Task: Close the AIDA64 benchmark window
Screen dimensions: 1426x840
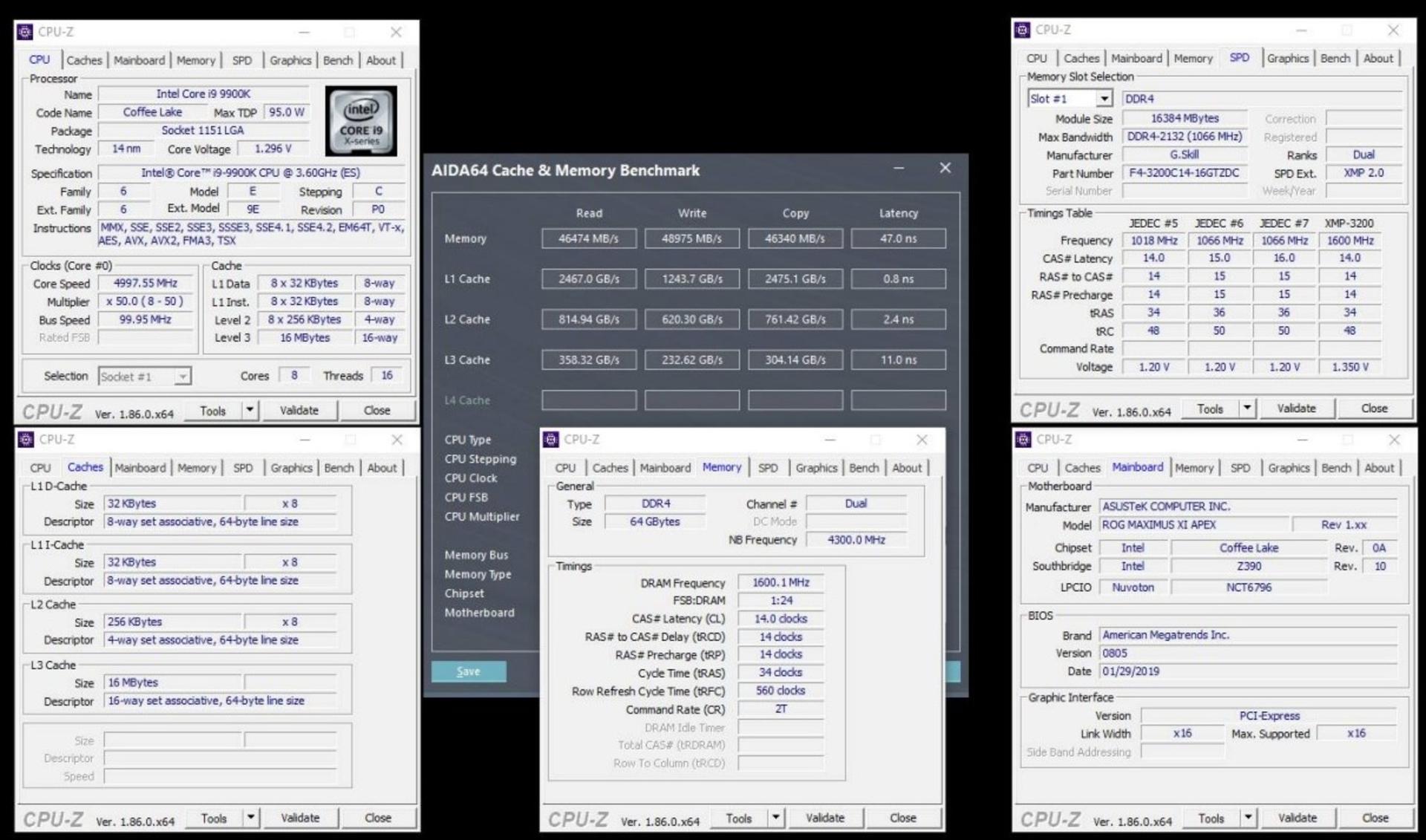Action: 945,169
